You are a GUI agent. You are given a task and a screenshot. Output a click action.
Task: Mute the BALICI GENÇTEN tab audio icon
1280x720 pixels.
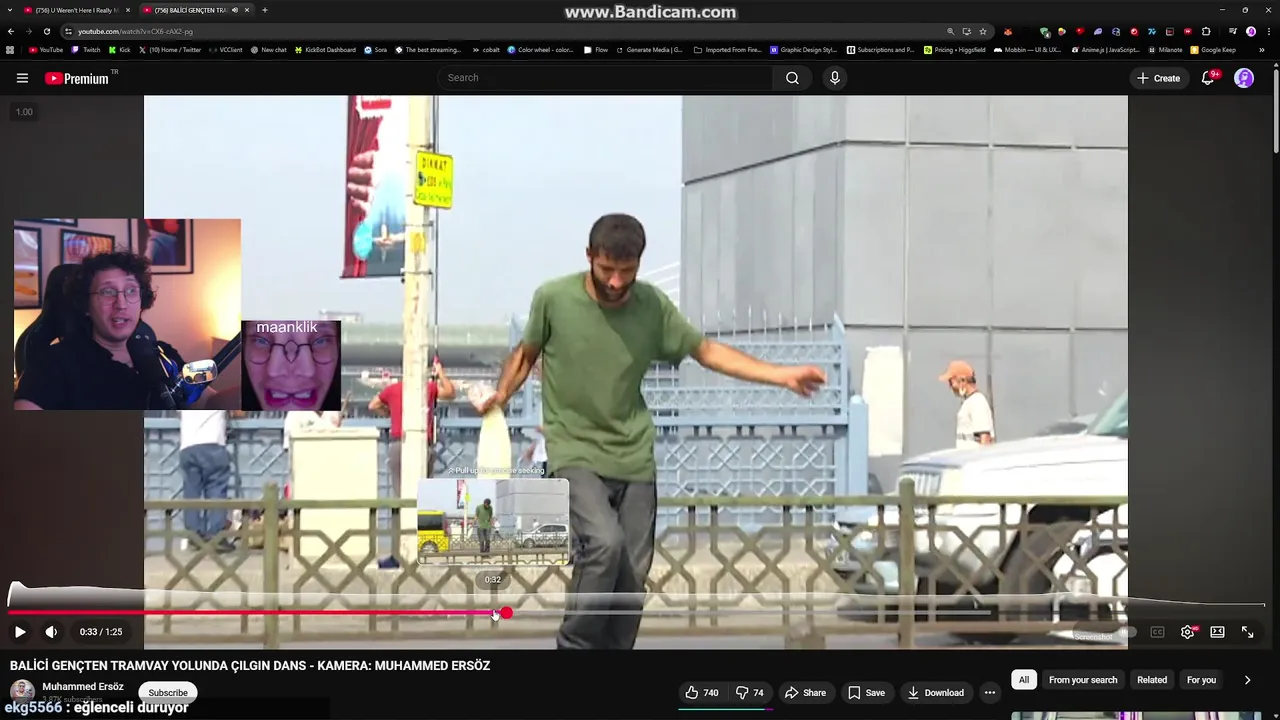point(235,10)
